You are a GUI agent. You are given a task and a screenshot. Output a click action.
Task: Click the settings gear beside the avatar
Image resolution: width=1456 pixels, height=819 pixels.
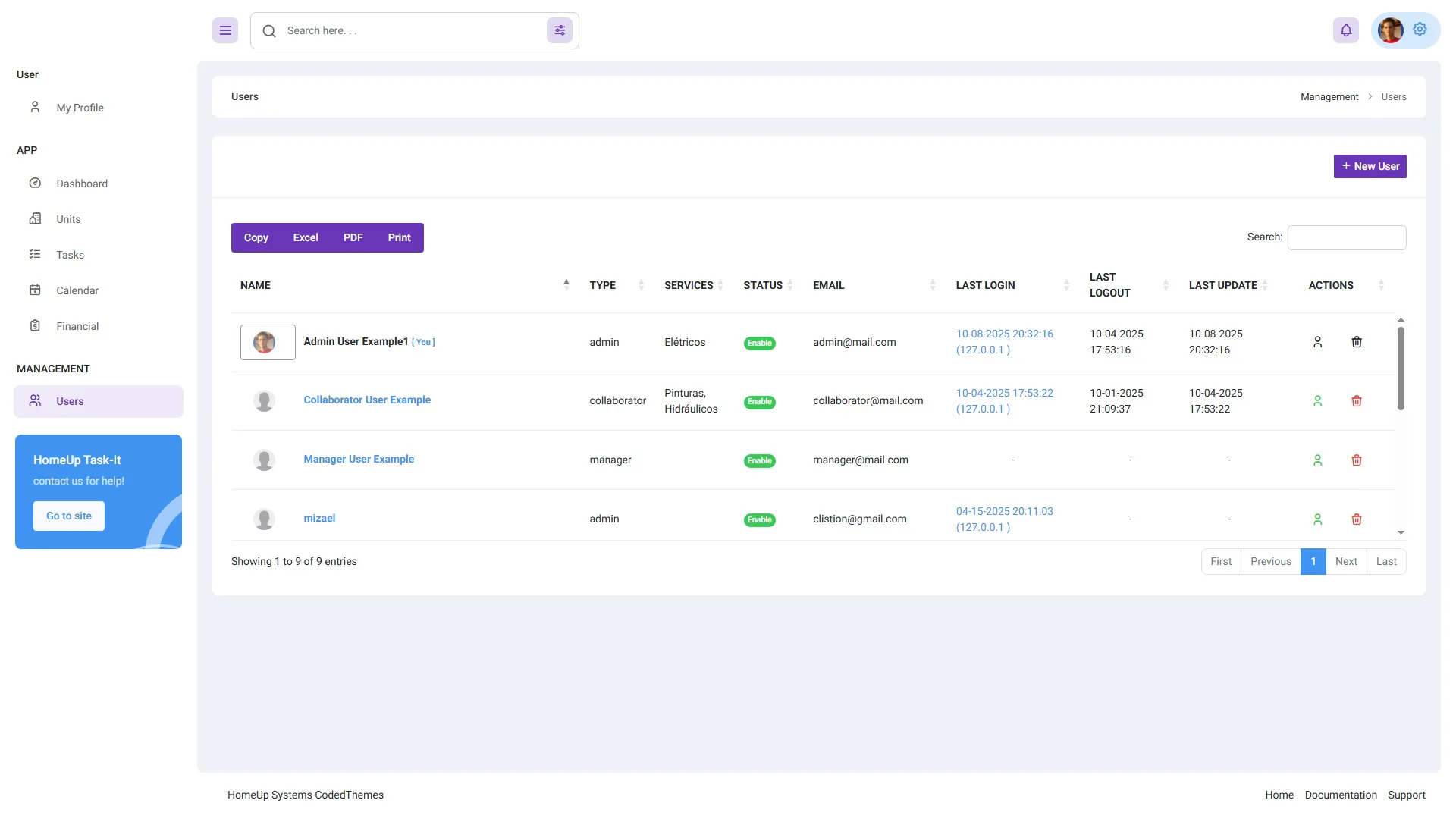[x=1420, y=30]
